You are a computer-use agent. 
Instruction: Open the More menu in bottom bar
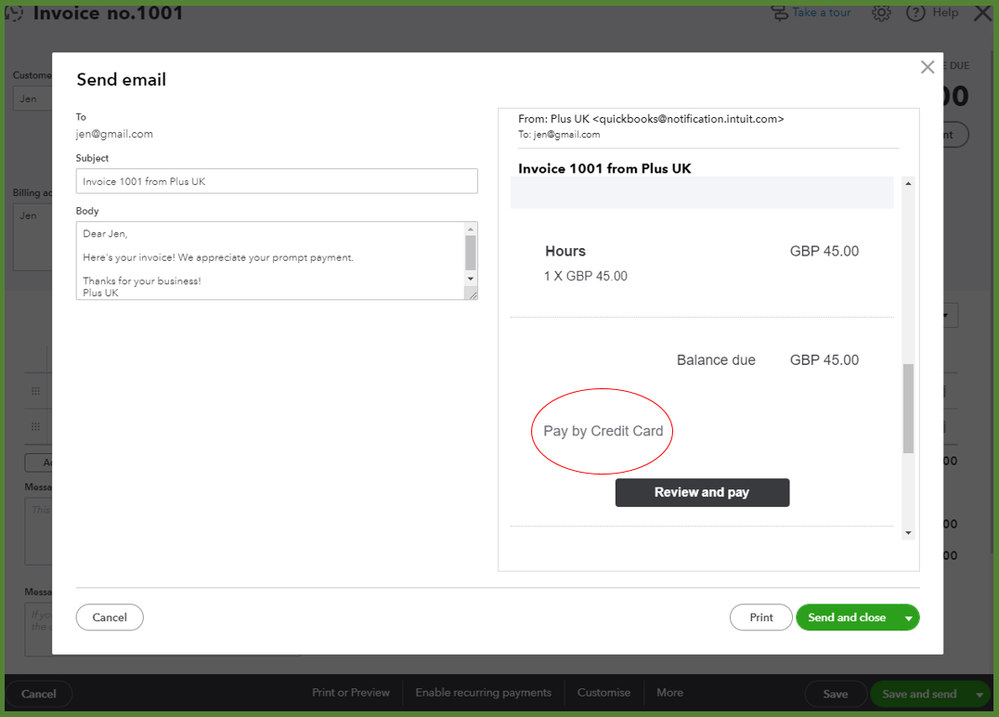click(670, 693)
